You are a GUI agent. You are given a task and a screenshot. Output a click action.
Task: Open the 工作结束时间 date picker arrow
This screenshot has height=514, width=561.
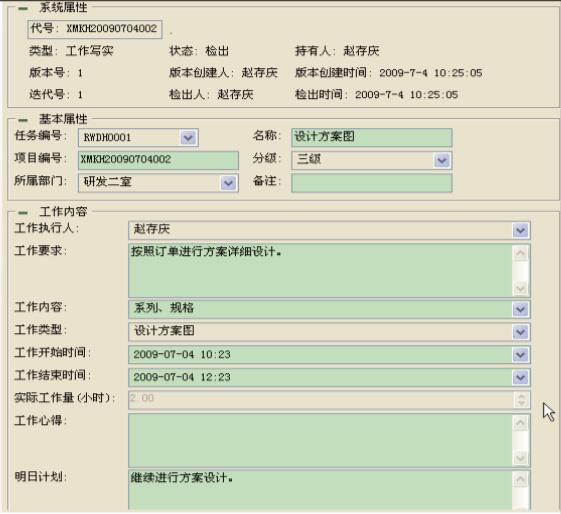(521, 377)
